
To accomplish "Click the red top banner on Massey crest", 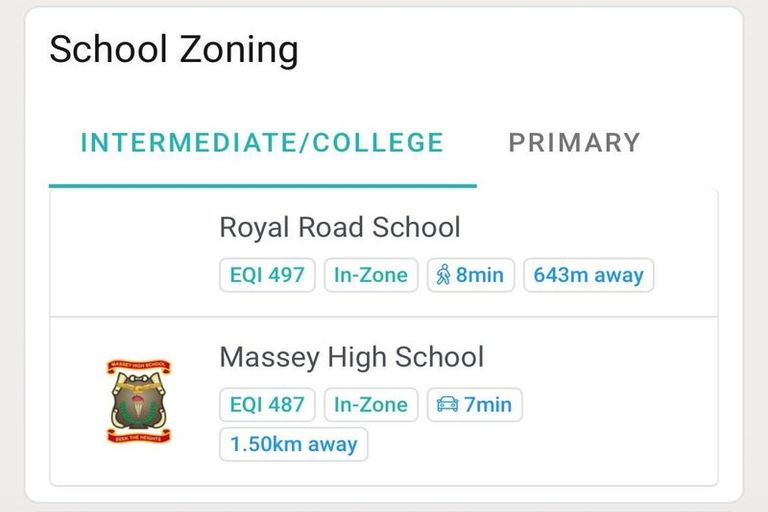I will [x=139, y=367].
